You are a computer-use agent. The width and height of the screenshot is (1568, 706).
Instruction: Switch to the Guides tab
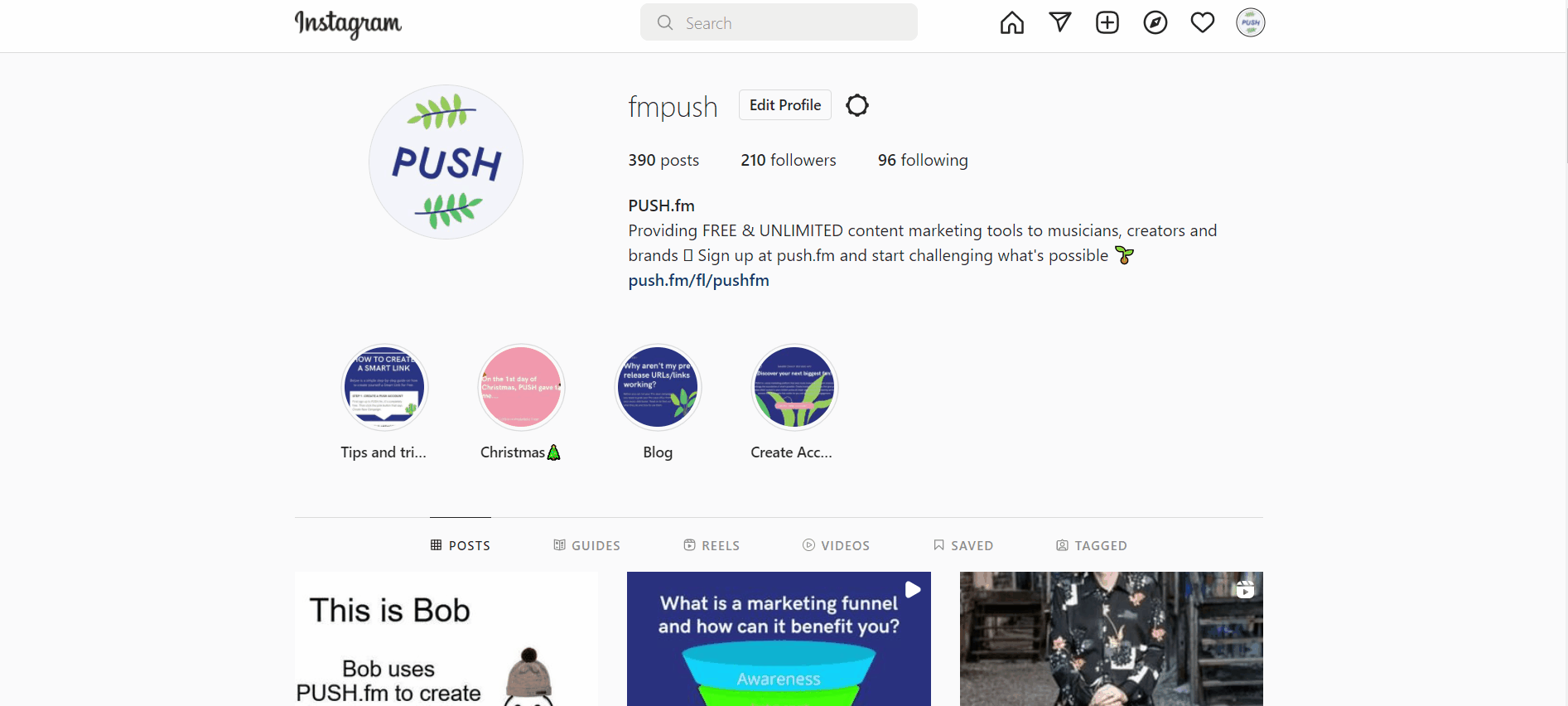click(586, 545)
